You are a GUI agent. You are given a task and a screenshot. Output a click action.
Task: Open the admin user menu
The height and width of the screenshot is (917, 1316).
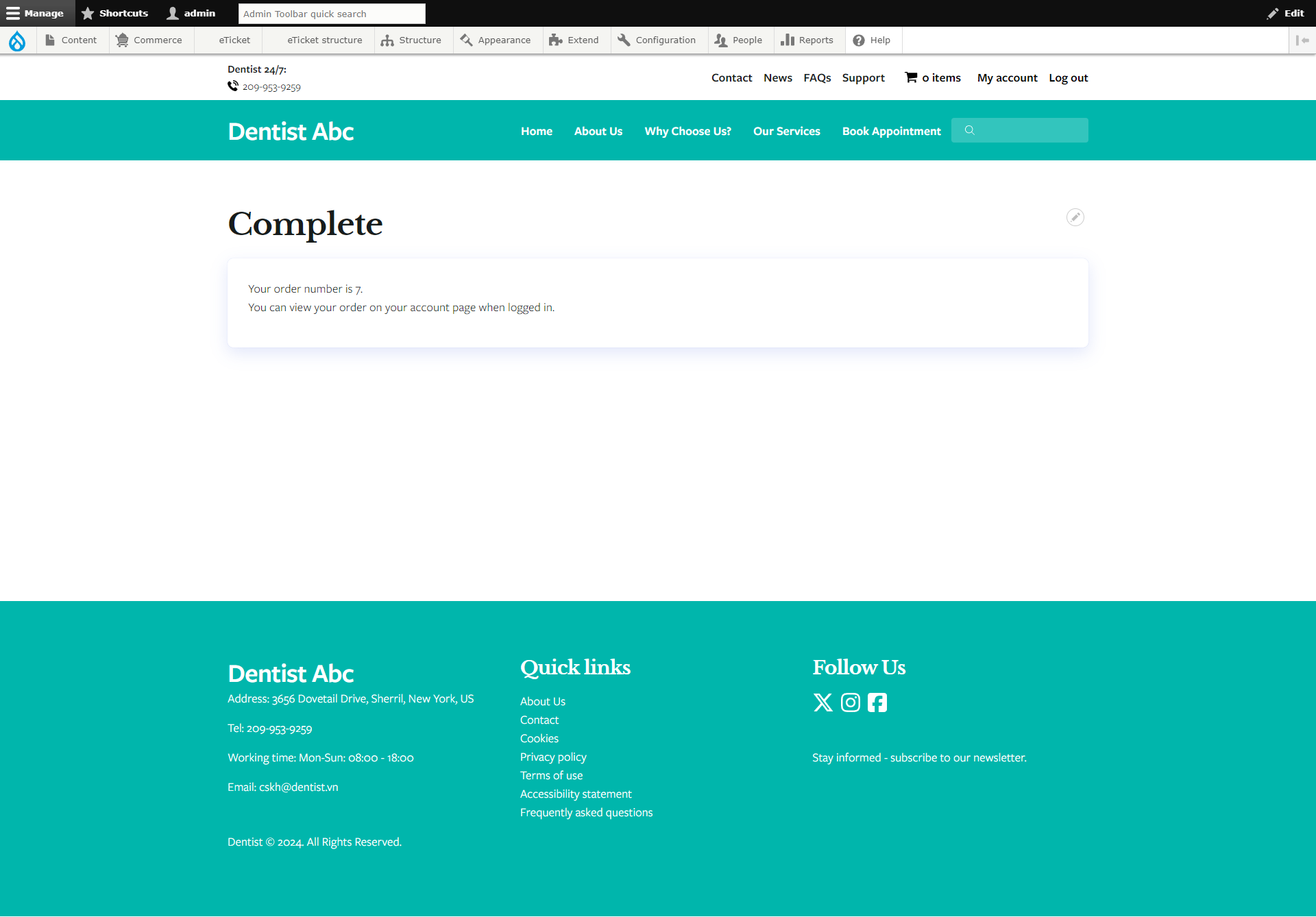(x=191, y=13)
